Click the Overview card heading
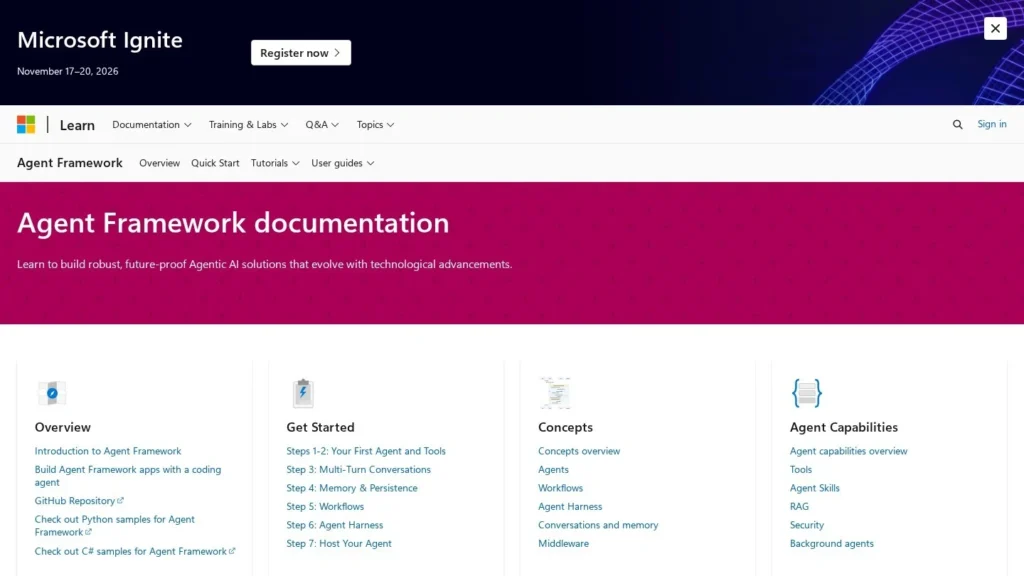 tap(63, 427)
